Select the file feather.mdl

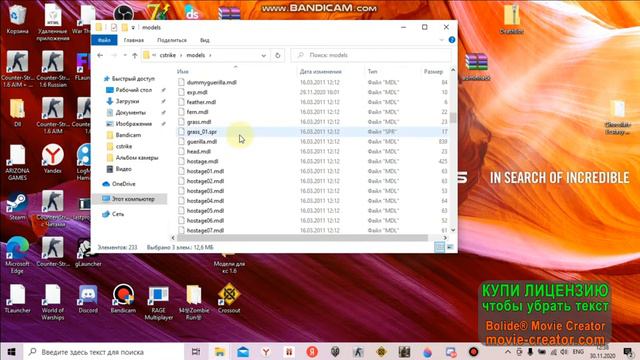tap(201, 102)
